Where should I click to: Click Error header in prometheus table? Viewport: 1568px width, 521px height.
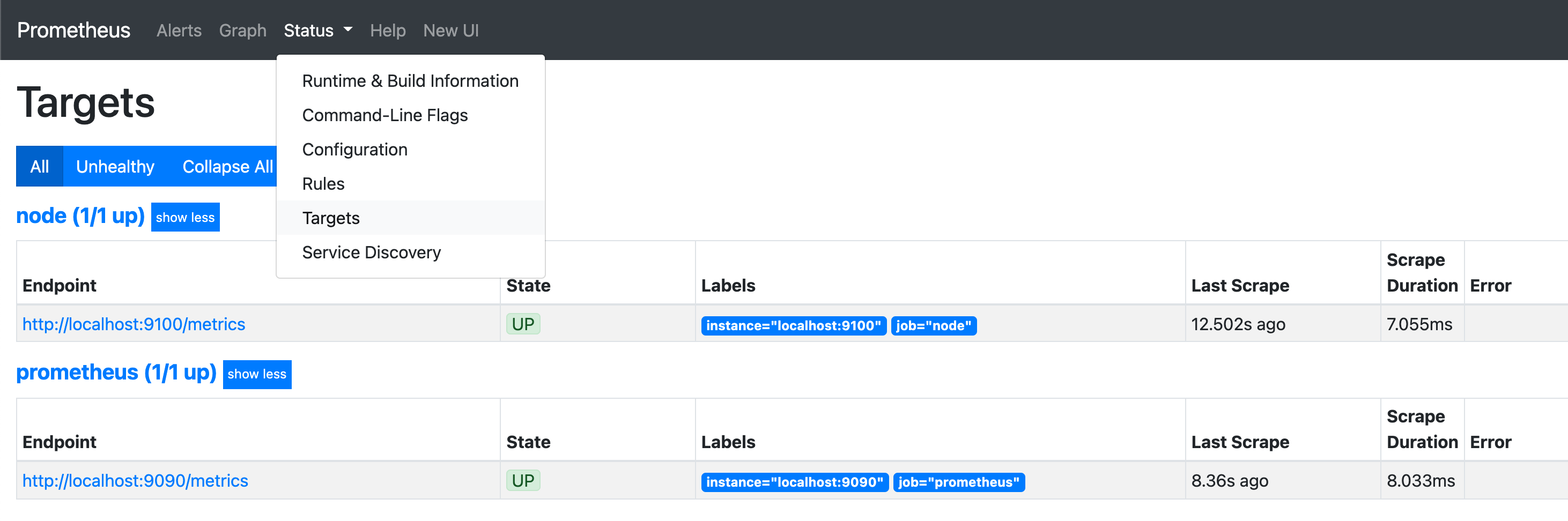click(1490, 442)
